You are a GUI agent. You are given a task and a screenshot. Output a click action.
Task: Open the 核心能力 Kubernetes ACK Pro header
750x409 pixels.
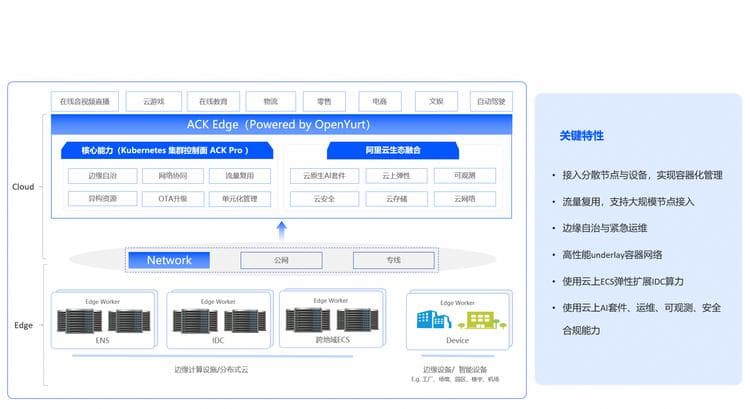click(167, 150)
